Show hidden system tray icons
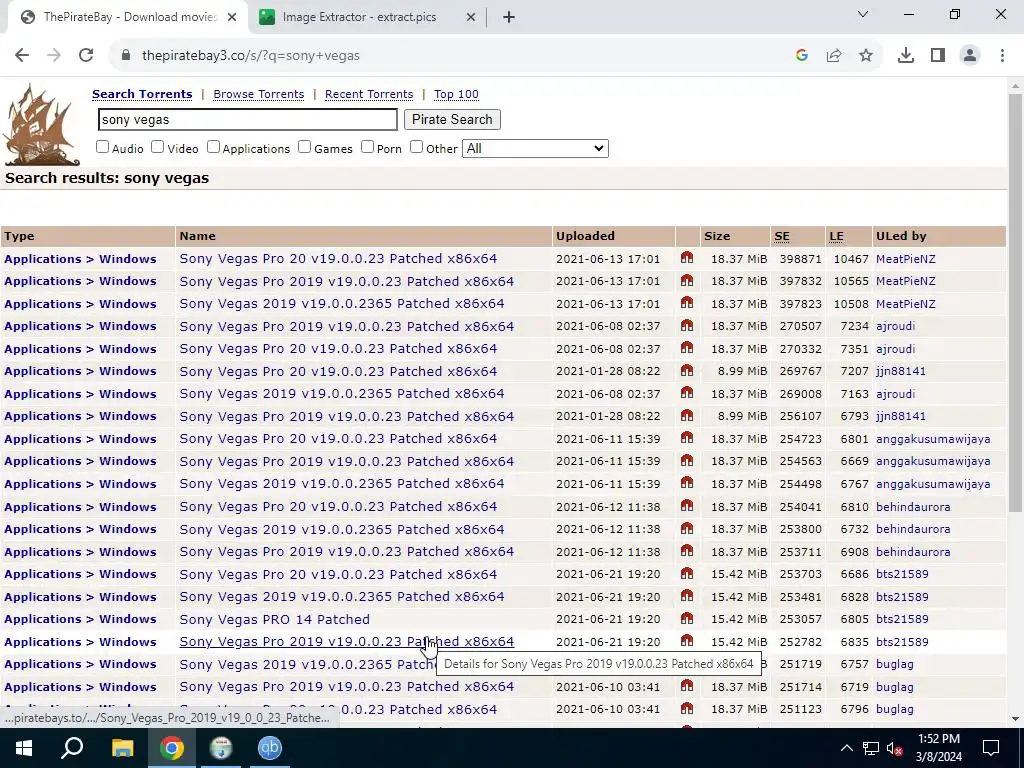Screen dimensions: 1024x768 click(846, 748)
